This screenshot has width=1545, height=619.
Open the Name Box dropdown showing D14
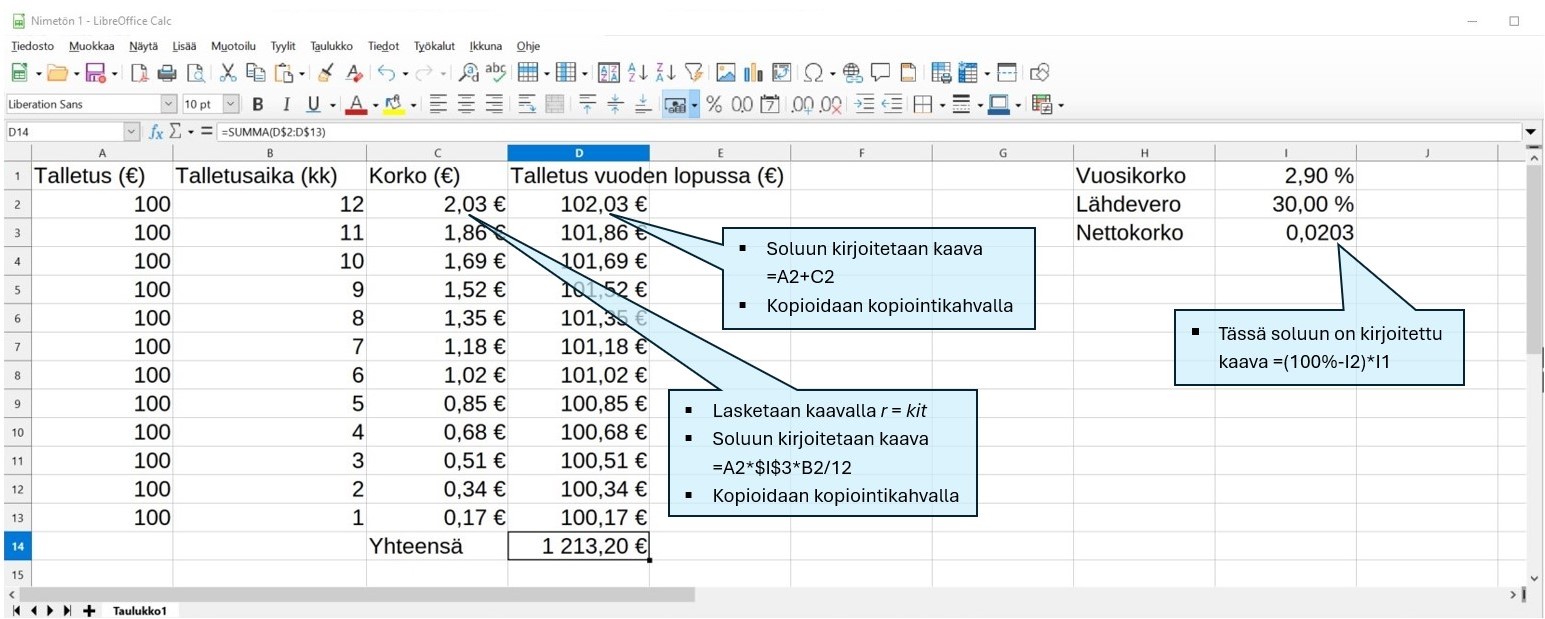pos(132,132)
